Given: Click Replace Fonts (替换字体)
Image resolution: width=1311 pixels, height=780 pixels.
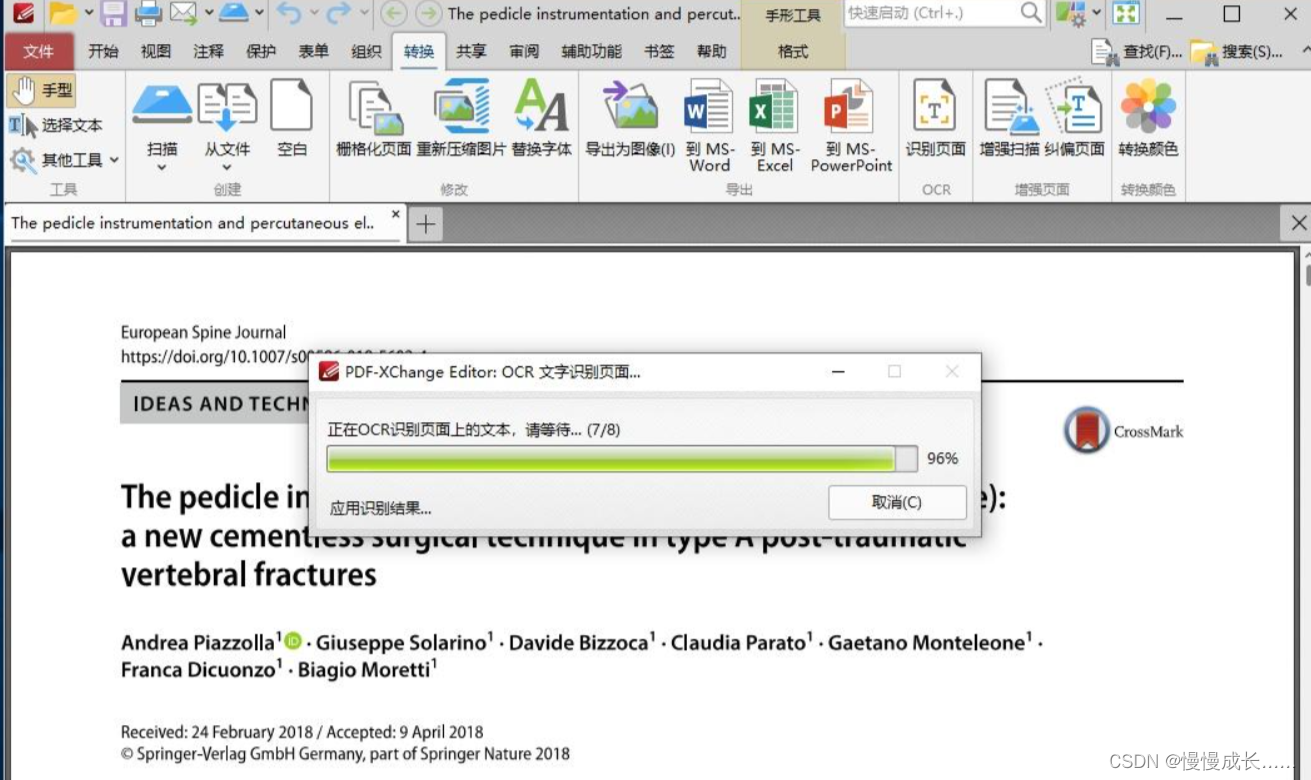Looking at the screenshot, I should pyautogui.click(x=541, y=118).
